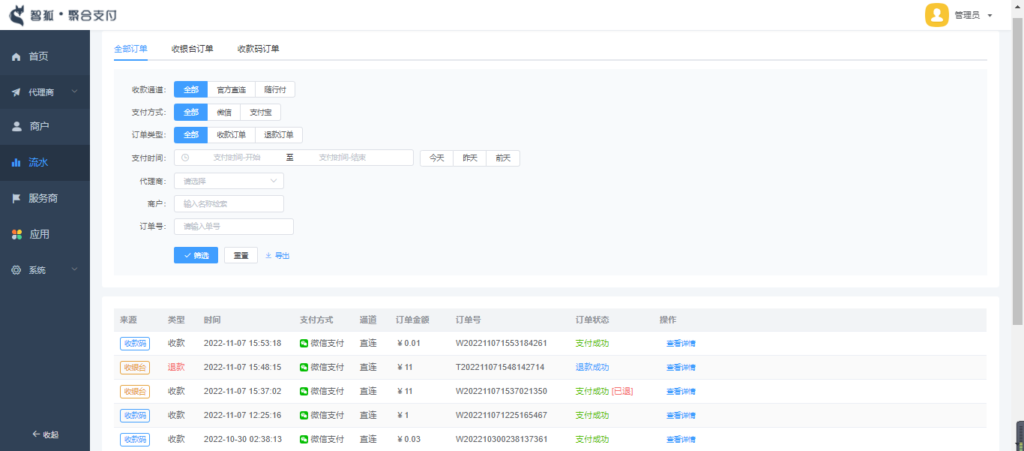Select 退款订单 as 订单类型
This screenshot has height=451, width=1024.
coord(278,135)
